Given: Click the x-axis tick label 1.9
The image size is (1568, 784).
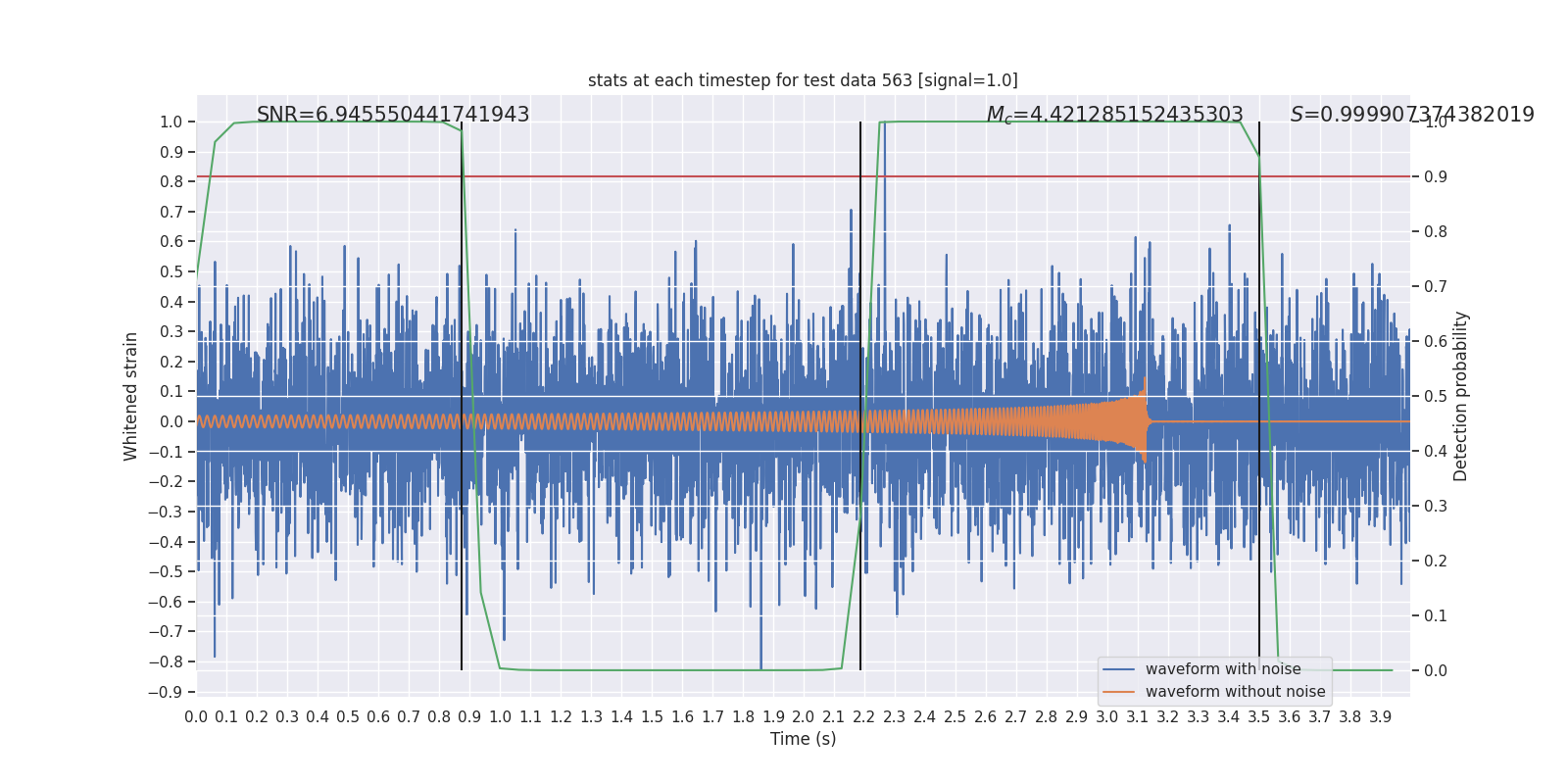Looking at the screenshot, I should click(x=773, y=717).
